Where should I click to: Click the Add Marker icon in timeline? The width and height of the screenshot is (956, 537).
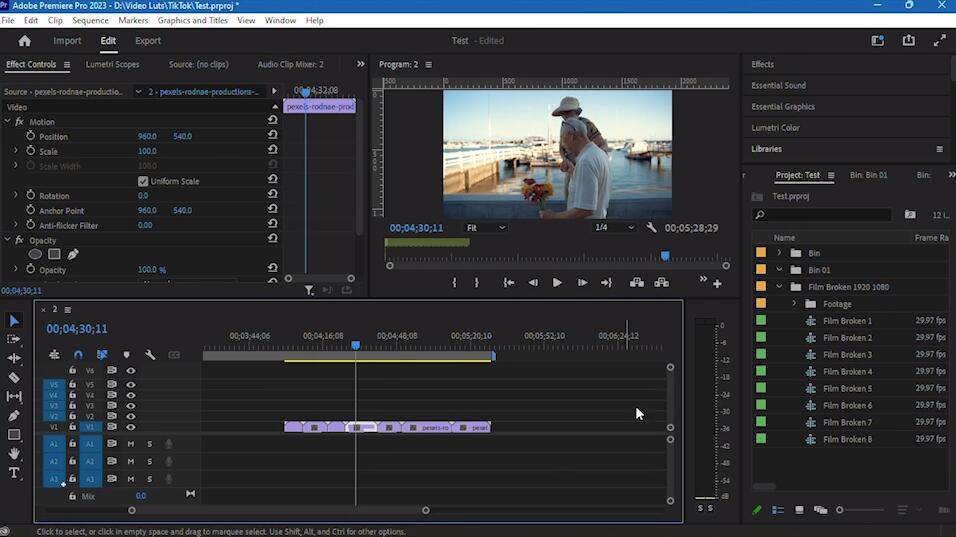point(126,355)
